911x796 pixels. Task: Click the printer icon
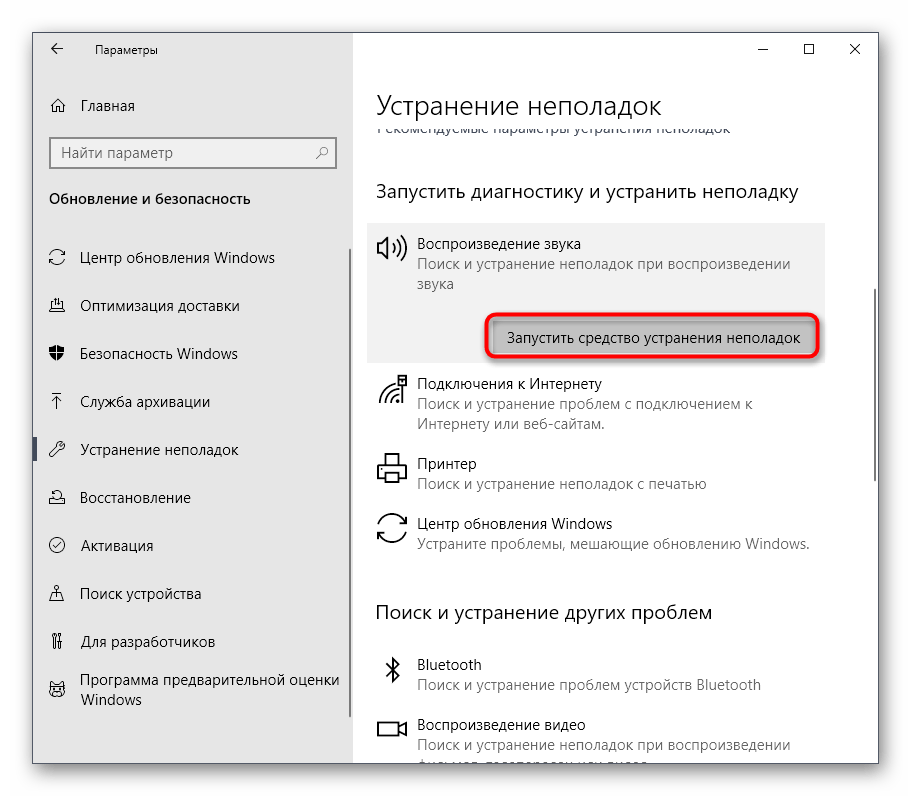point(392,468)
